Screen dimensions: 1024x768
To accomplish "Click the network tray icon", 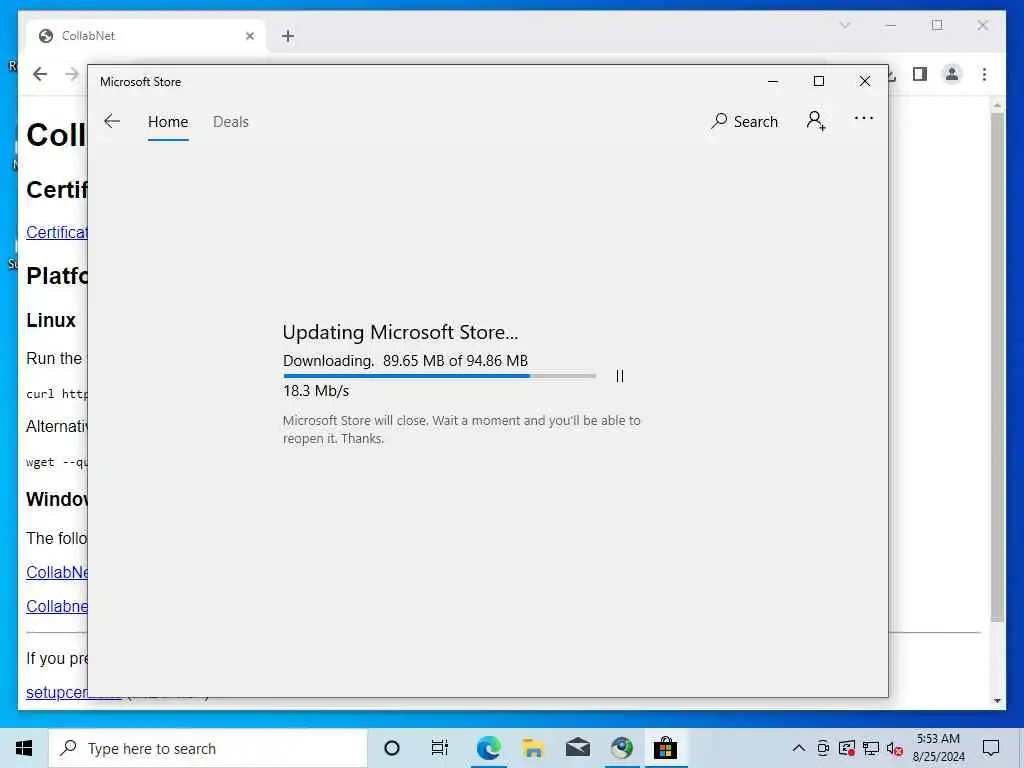I will click(871, 748).
